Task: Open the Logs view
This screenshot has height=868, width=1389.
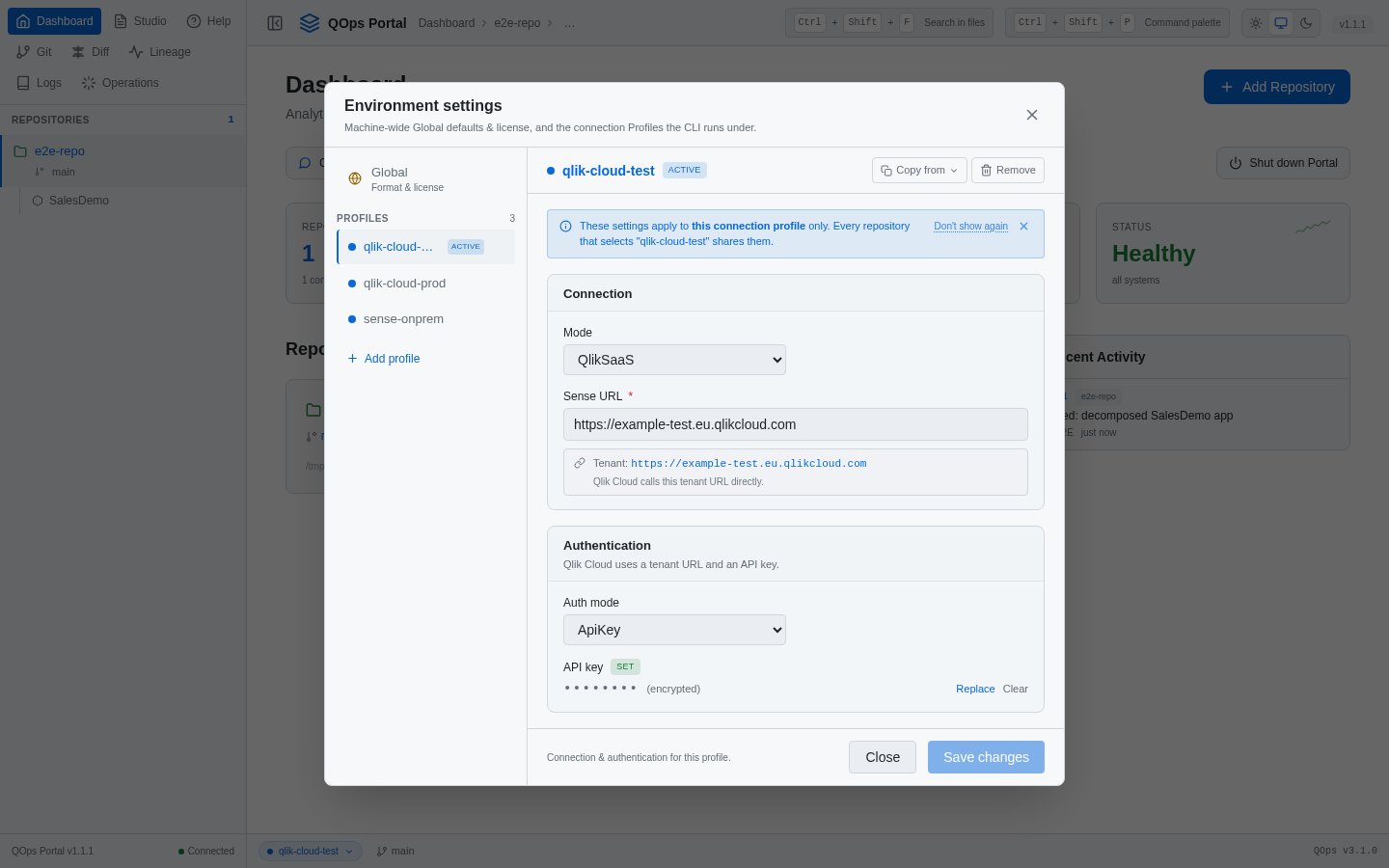Action: point(40,83)
